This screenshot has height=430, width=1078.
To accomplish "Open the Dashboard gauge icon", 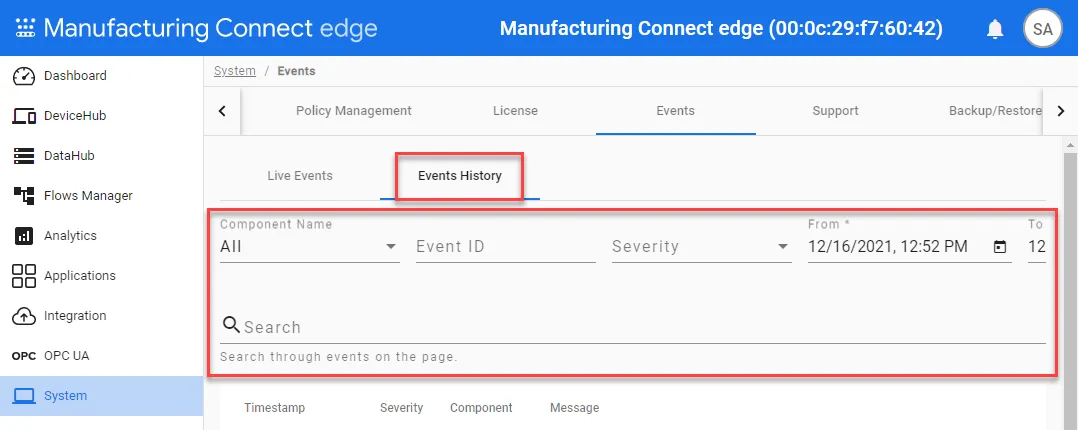I will tap(24, 76).
